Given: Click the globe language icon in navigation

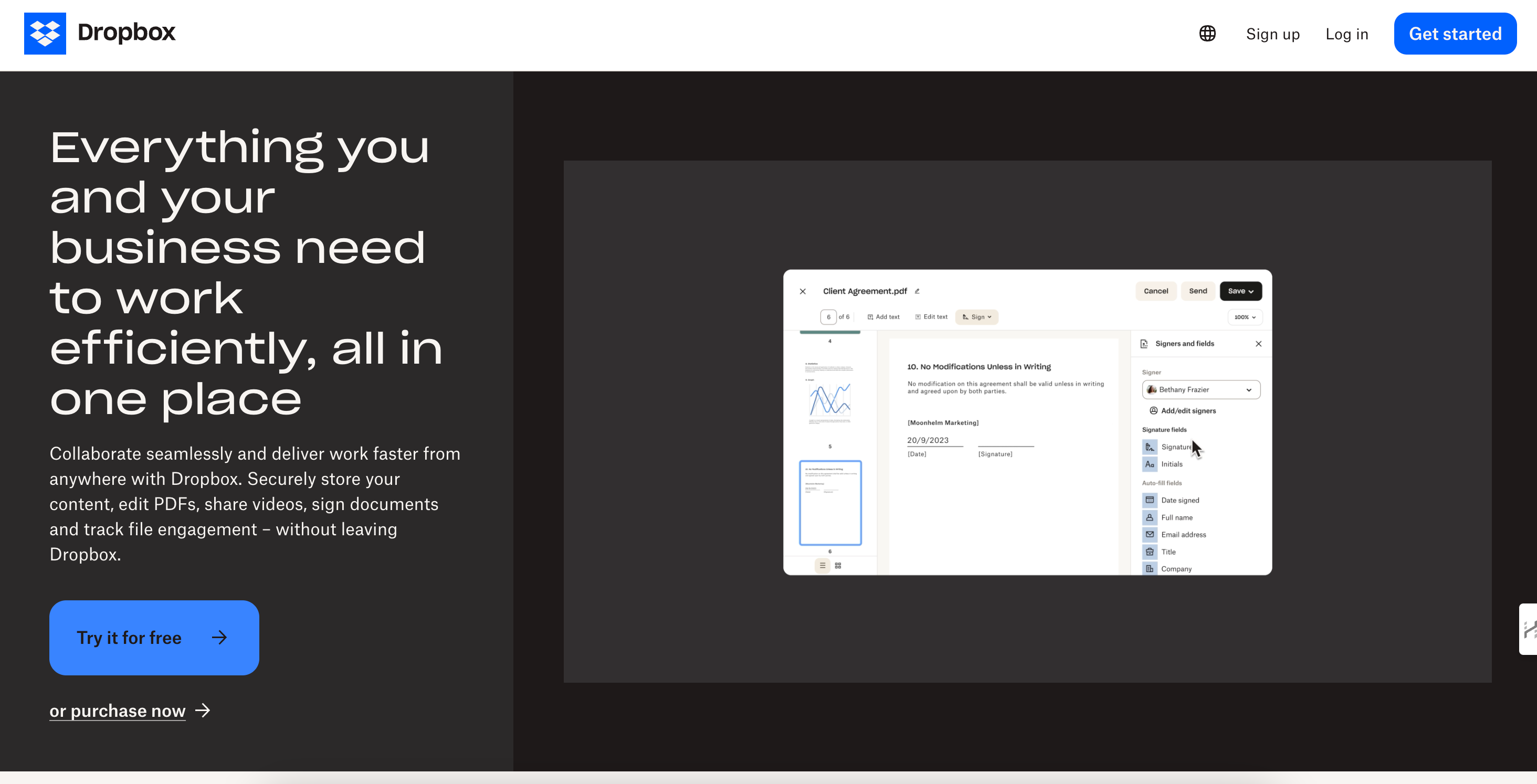Looking at the screenshot, I should pos(1207,34).
